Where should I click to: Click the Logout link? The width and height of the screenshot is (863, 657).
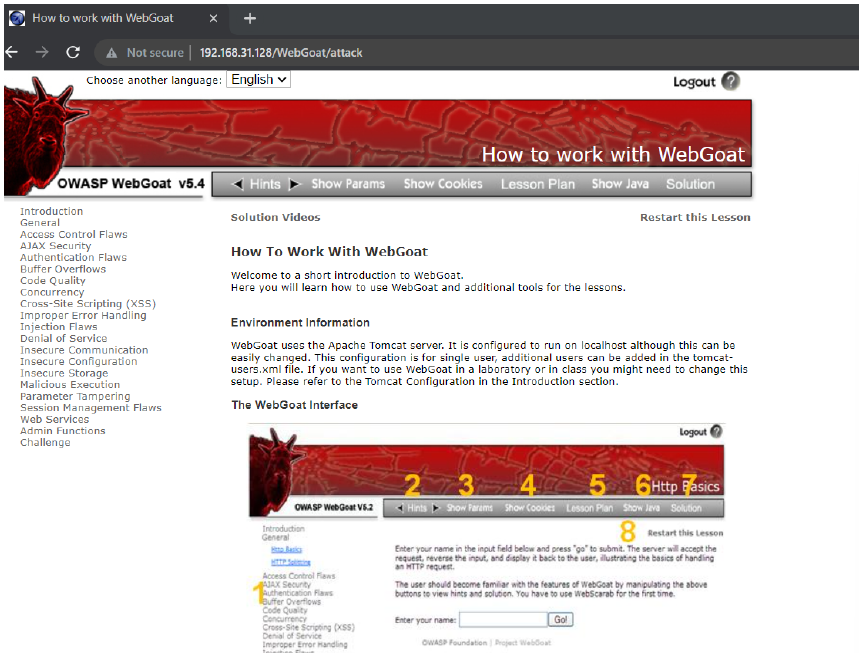coord(694,82)
